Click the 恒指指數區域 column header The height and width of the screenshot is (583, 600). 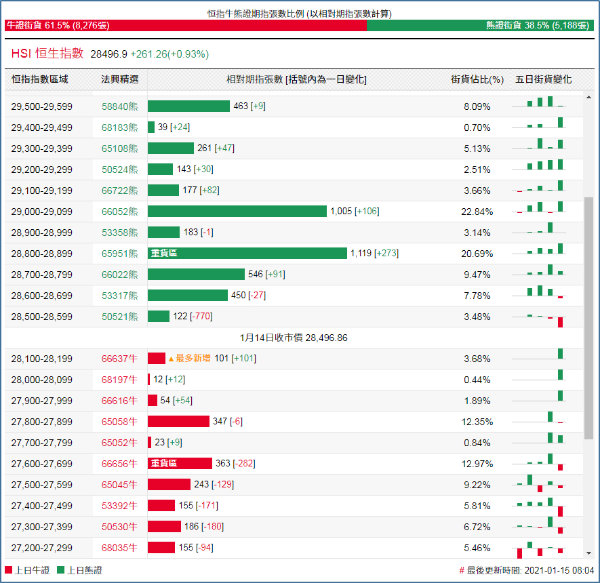[40, 79]
